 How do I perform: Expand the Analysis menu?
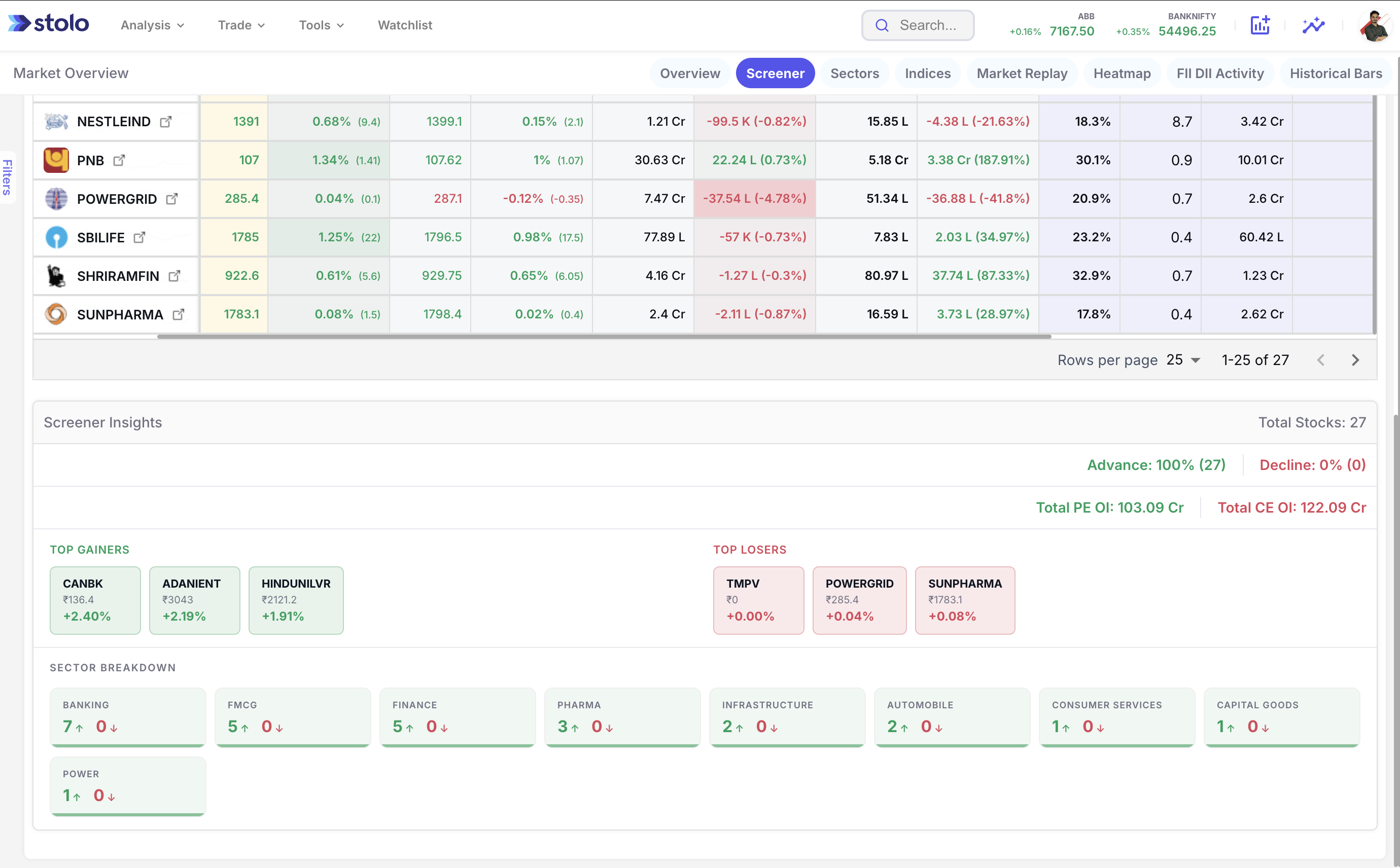pyautogui.click(x=152, y=25)
